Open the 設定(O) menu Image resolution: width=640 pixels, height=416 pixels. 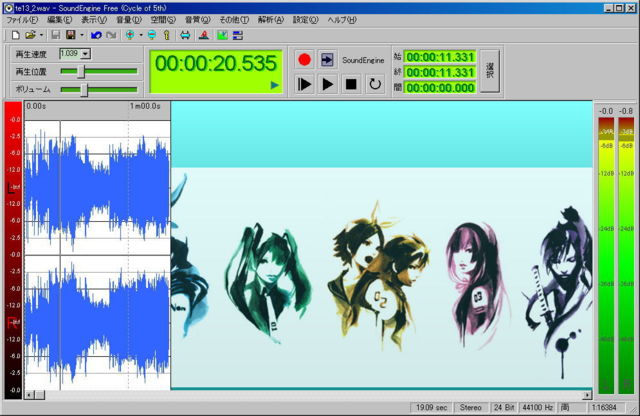pos(305,20)
